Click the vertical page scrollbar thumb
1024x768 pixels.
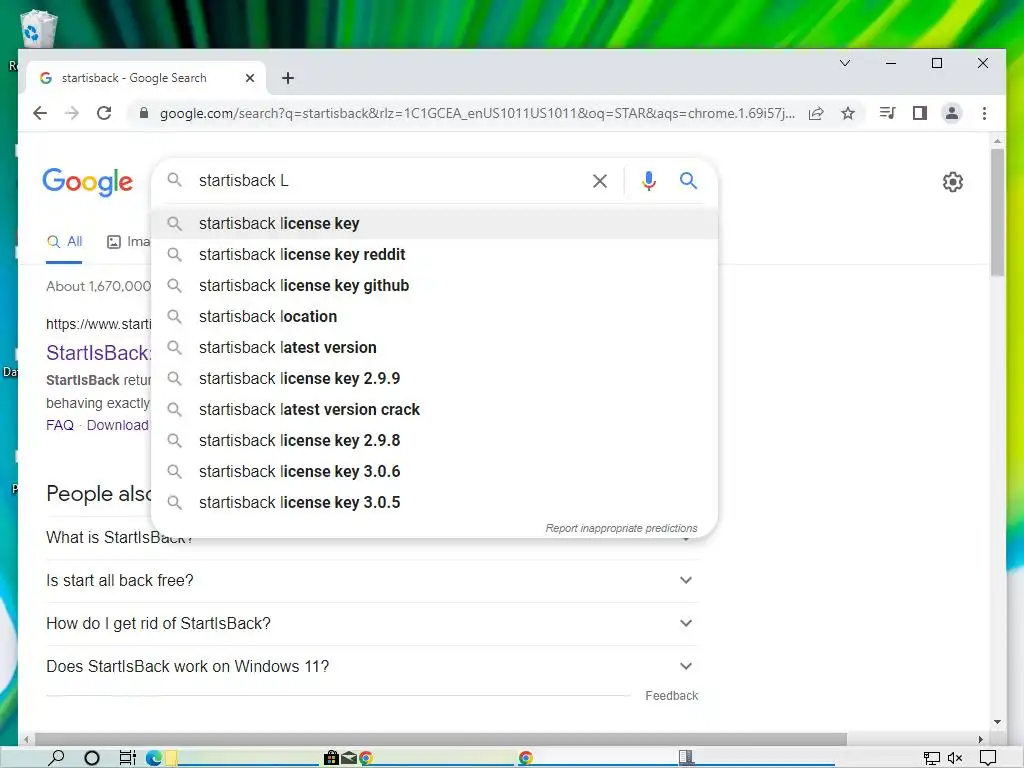[x=997, y=212]
